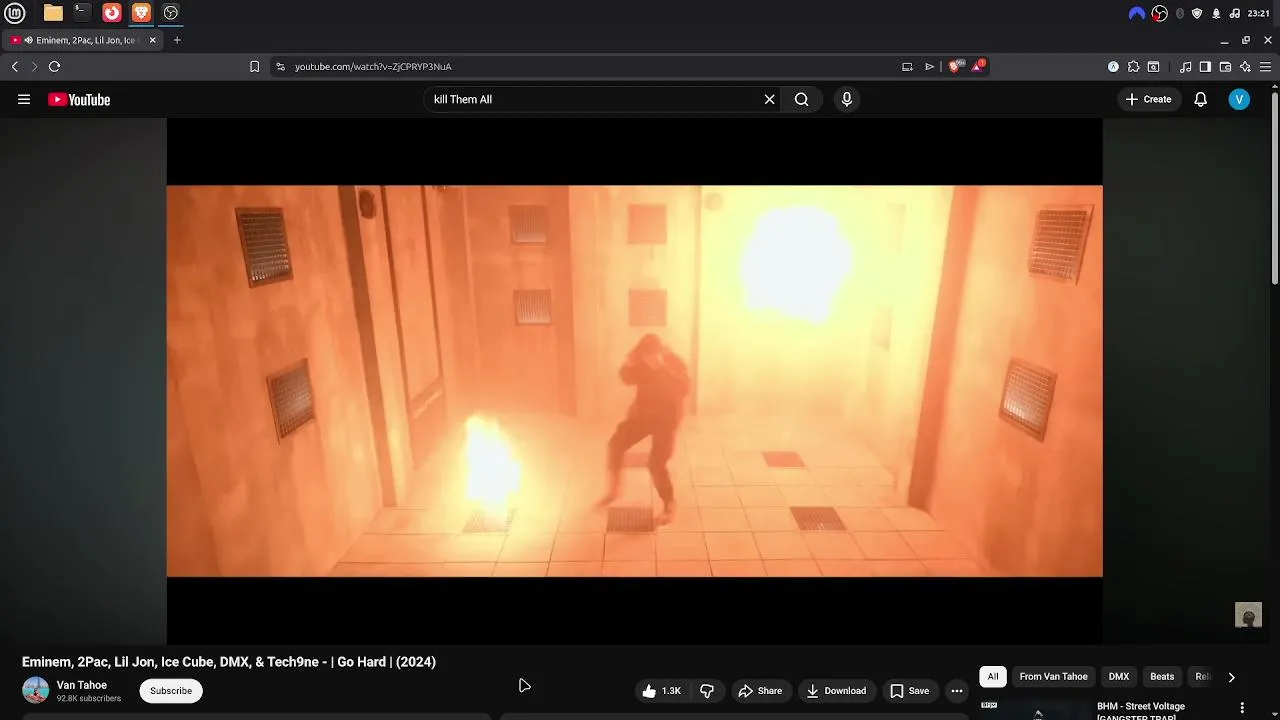The image size is (1280, 720).
Task: Show more filter chips with right arrow
Action: pos(1231,677)
